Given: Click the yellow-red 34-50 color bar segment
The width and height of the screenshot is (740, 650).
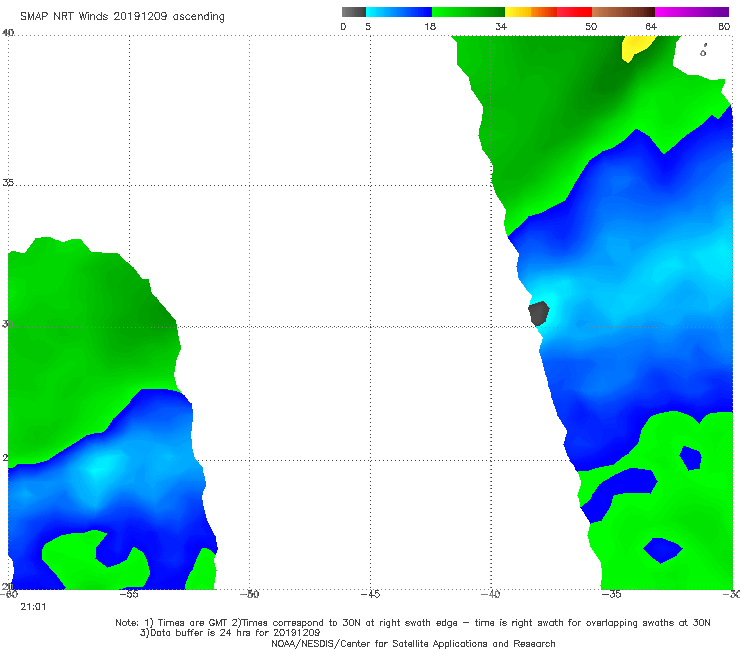Looking at the screenshot, I should pos(548,12).
